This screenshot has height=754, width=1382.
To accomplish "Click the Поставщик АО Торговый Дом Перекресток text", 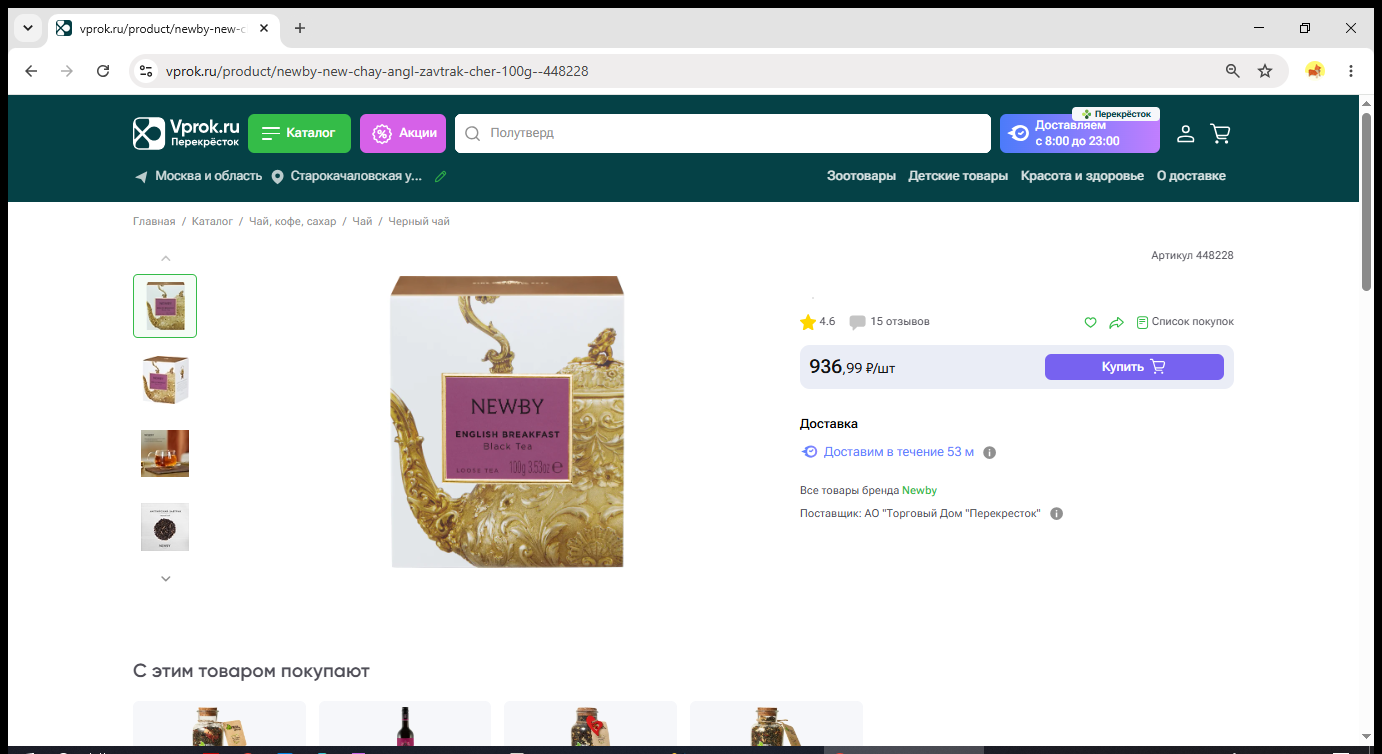I will 920,514.
